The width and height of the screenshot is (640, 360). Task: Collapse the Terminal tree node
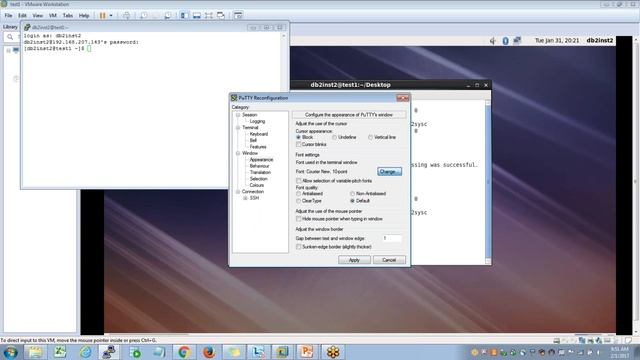point(238,128)
